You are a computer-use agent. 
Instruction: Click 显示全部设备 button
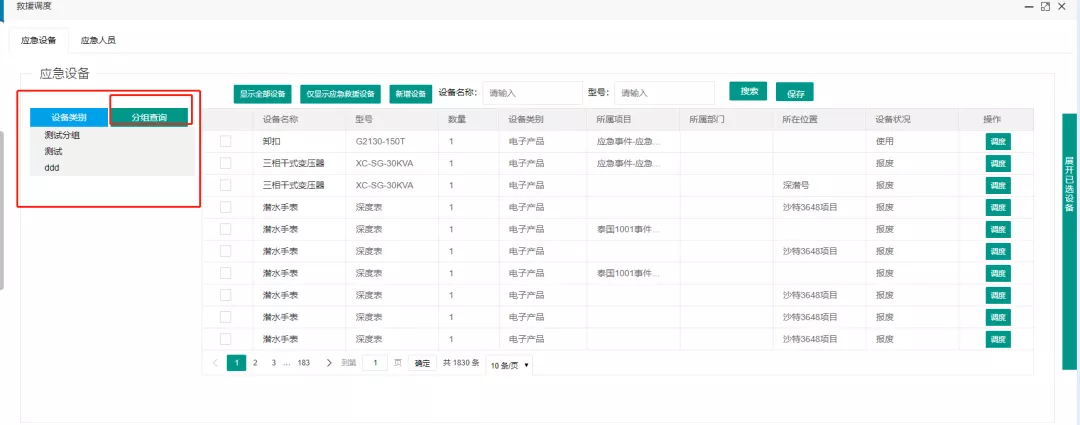tap(262, 94)
